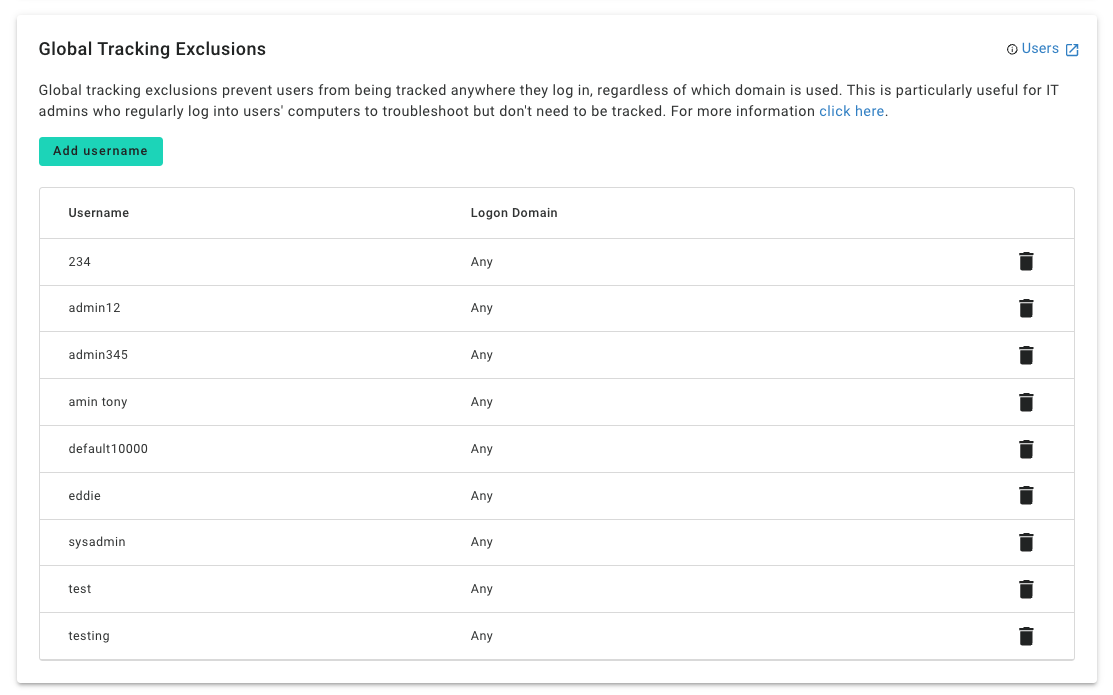Click the Username column header

point(99,213)
